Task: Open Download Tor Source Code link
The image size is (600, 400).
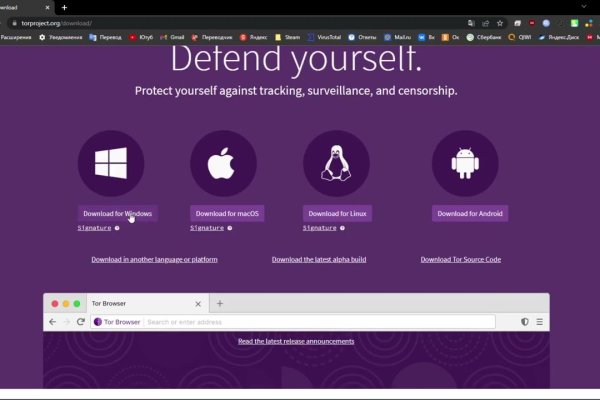Action: click(460, 259)
